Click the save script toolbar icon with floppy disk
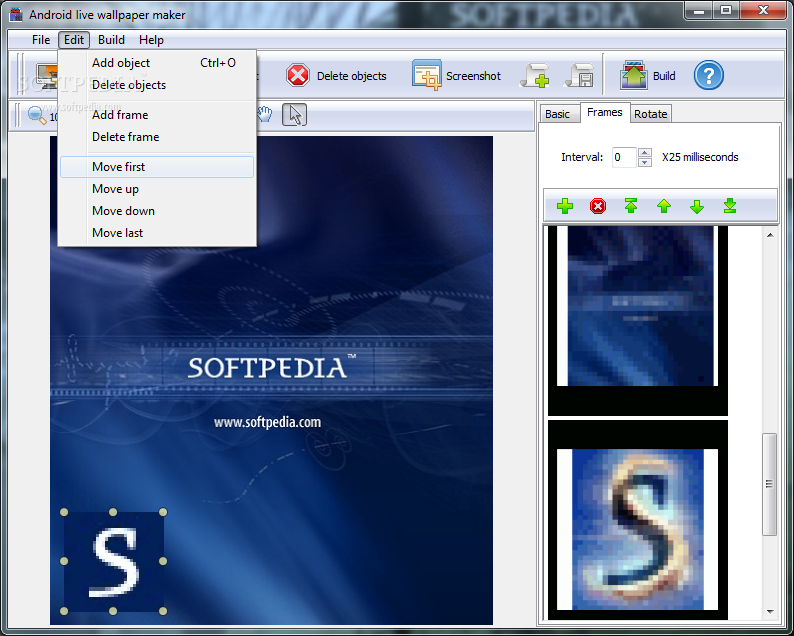 pyautogui.click(x=579, y=76)
